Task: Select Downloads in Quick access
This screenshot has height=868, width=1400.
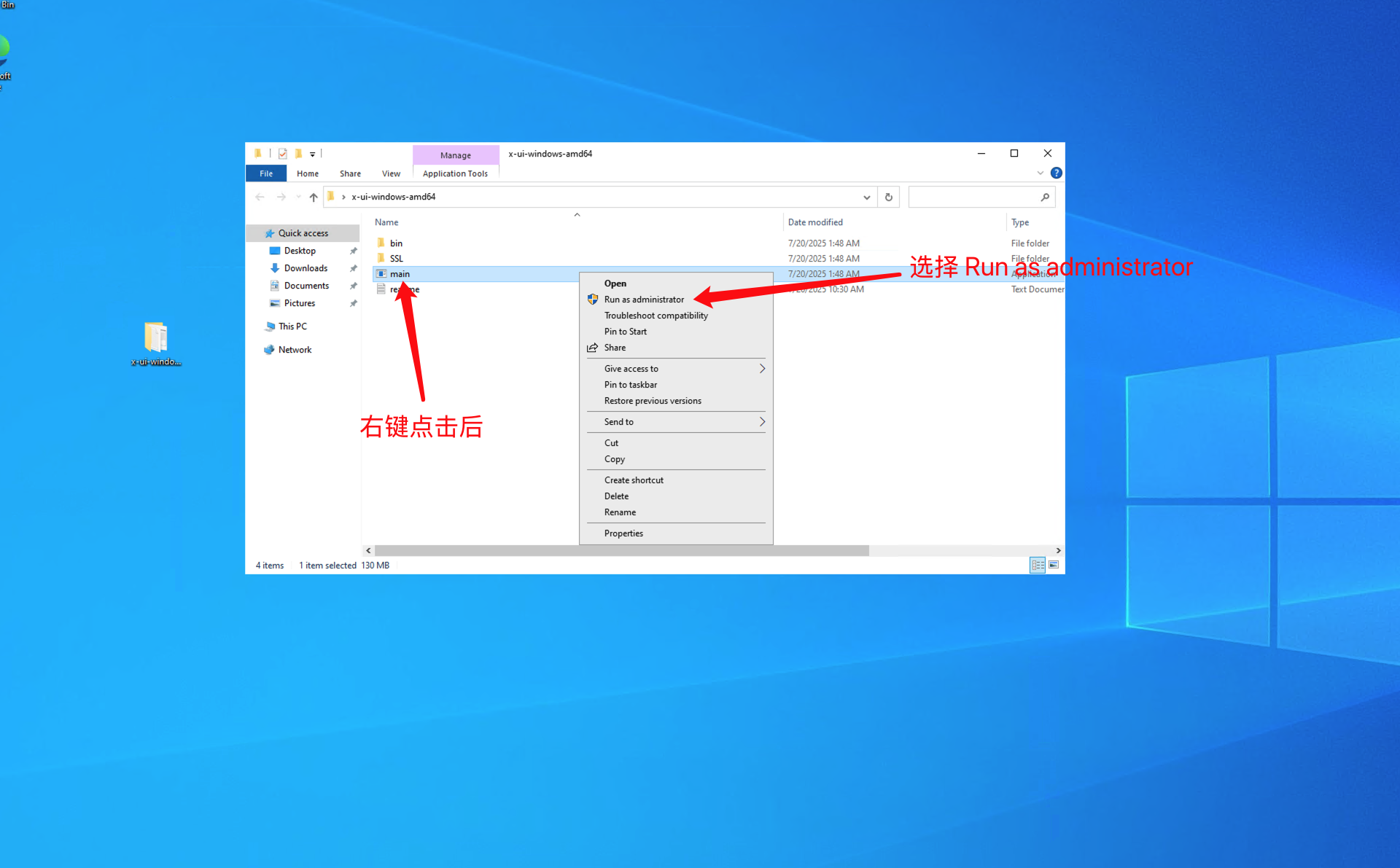Action: 306,268
